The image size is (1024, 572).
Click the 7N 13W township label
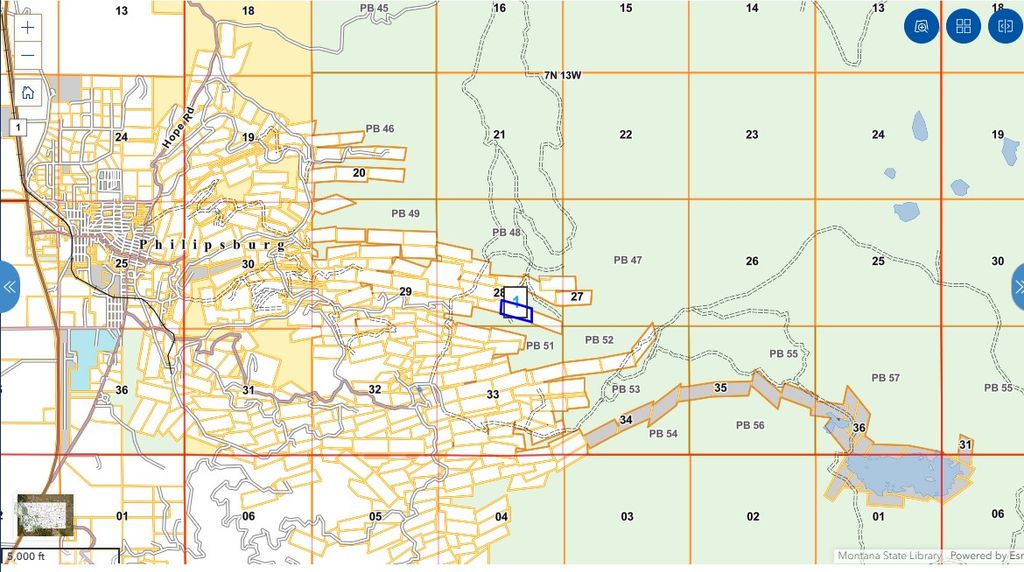pyautogui.click(x=563, y=76)
